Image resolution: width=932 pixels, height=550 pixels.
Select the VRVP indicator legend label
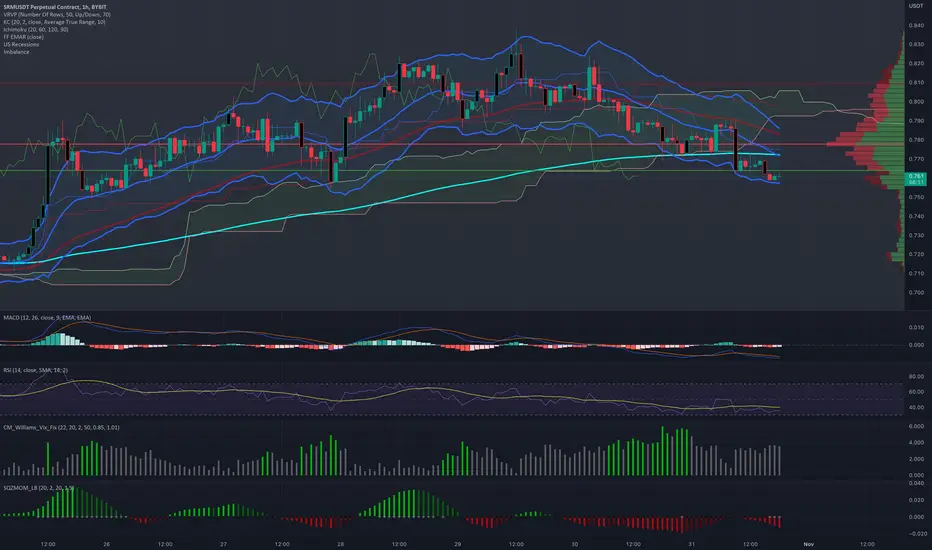pyautogui.click(x=56, y=14)
